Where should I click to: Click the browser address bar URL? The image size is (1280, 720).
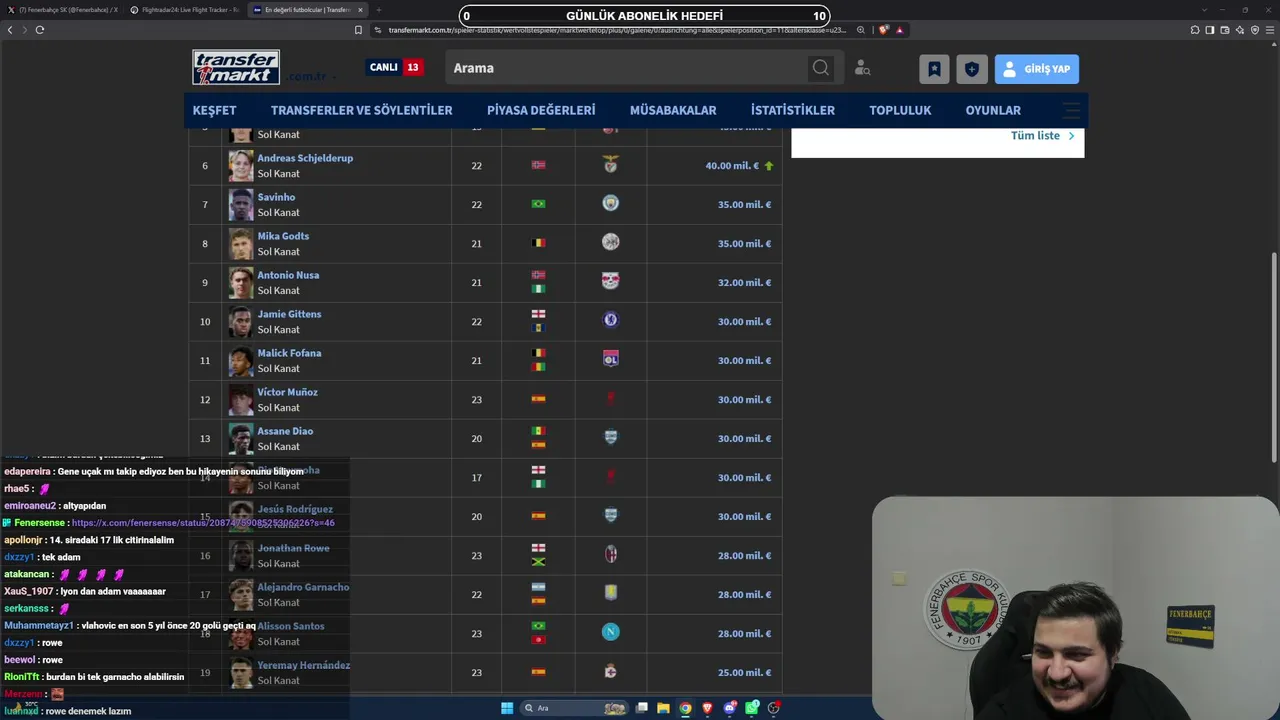[x=616, y=30]
